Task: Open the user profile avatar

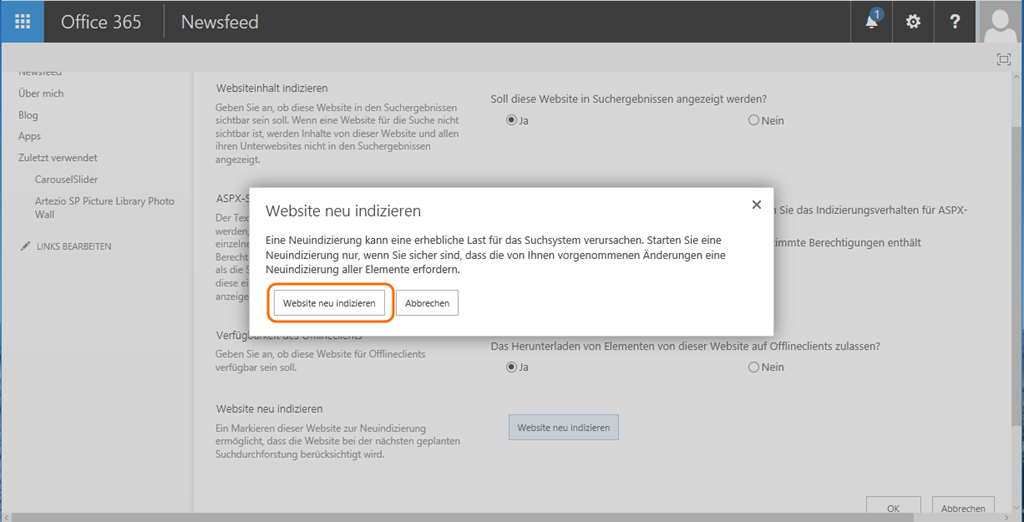Action: click(1000, 22)
